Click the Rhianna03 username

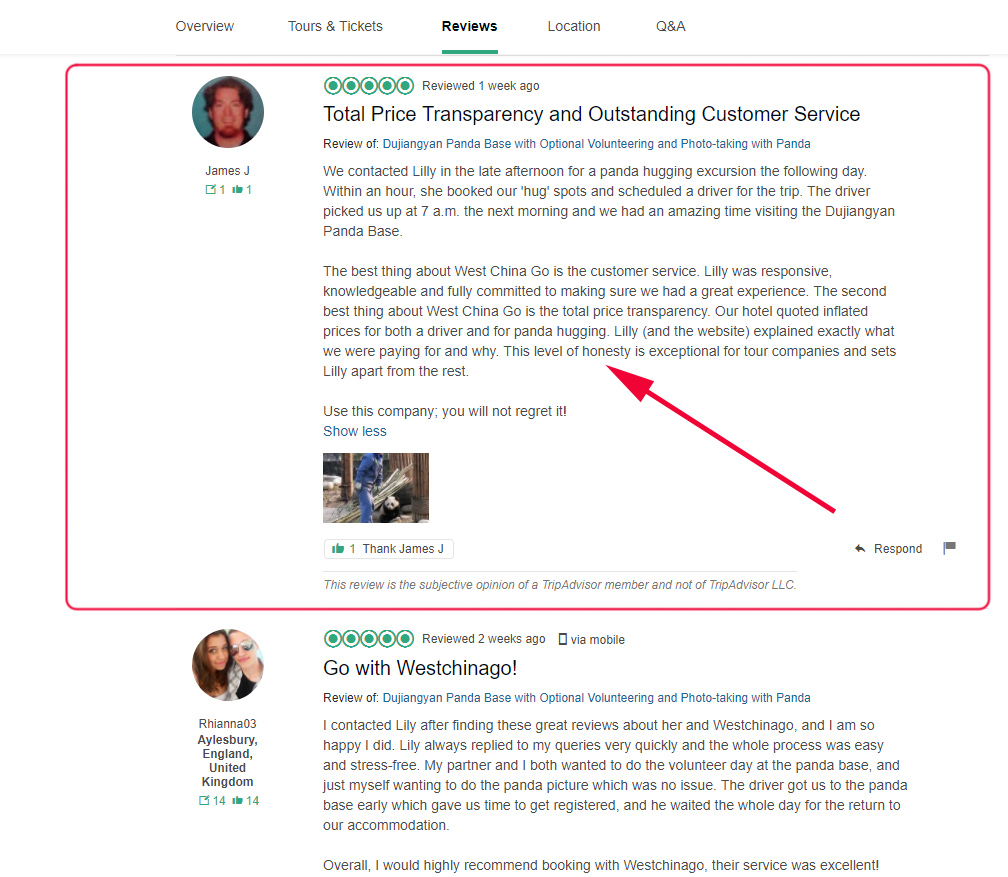pos(228,724)
